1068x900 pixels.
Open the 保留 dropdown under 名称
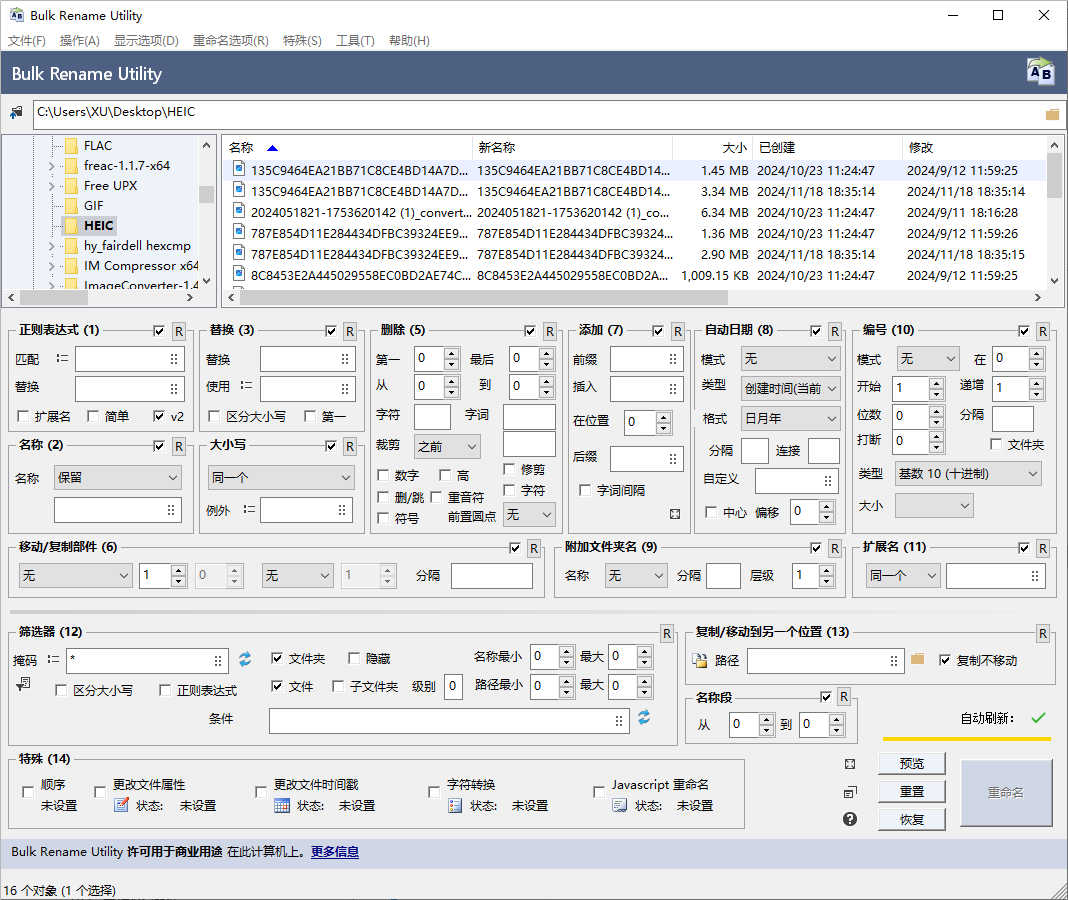tap(117, 478)
